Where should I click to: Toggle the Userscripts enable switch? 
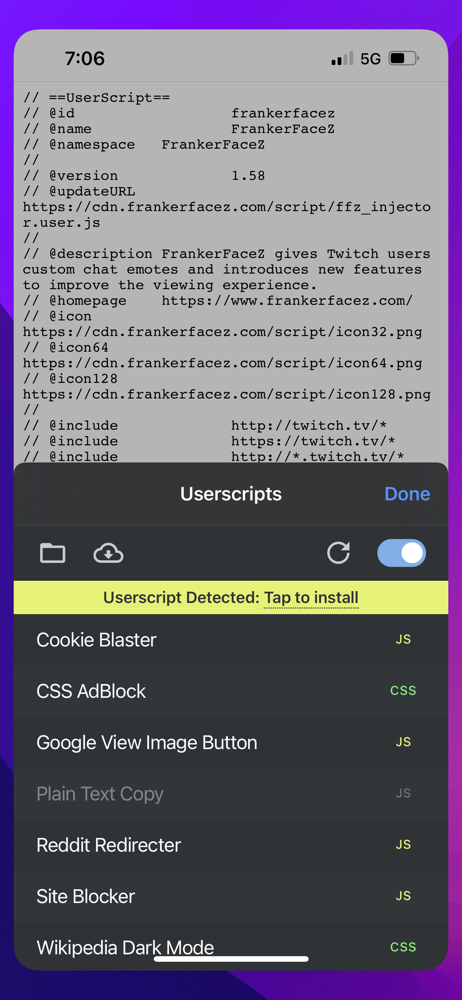401,553
